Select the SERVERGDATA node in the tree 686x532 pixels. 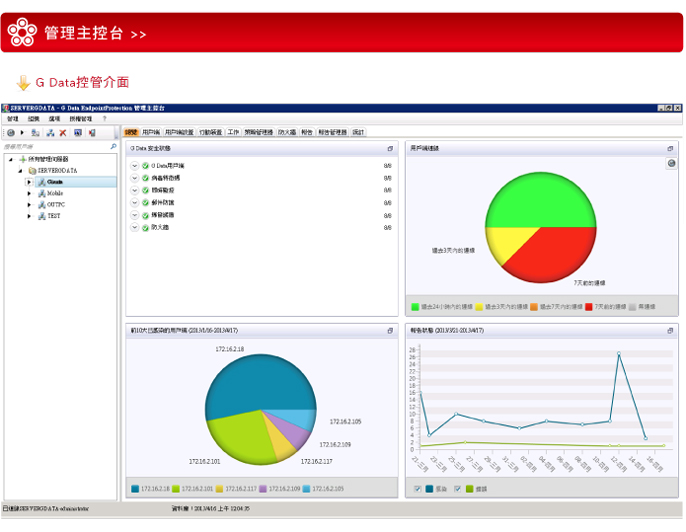57,171
